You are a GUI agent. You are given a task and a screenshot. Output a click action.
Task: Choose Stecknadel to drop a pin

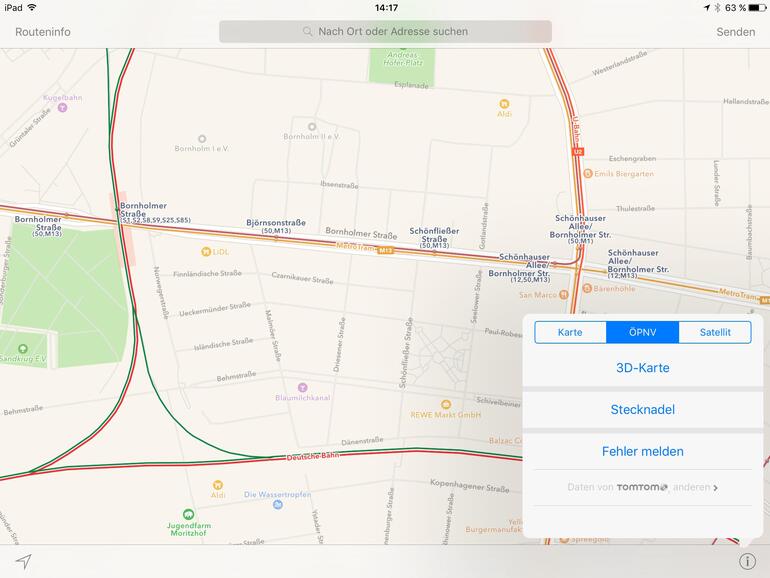pyautogui.click(x=642, y=410)
